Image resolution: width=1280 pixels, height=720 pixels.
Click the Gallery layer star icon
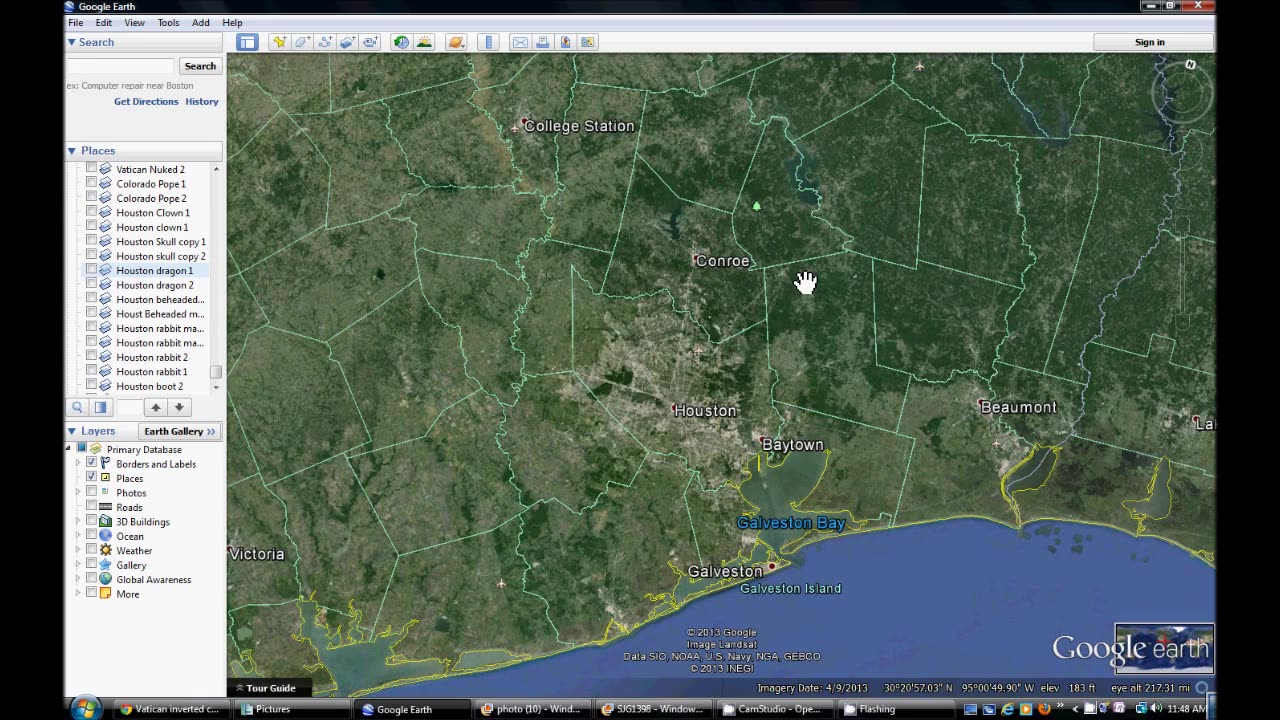point(105,565)
